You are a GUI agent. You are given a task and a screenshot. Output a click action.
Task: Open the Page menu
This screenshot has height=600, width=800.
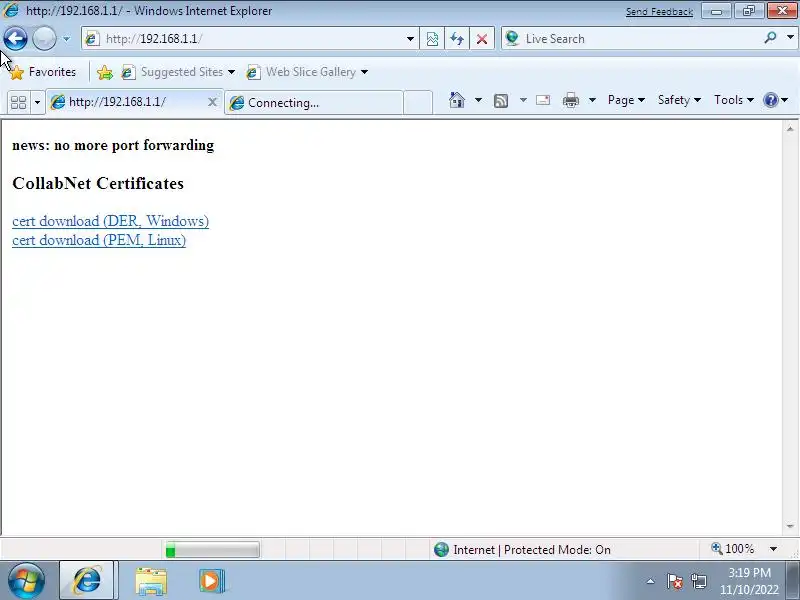coord(626,100)
